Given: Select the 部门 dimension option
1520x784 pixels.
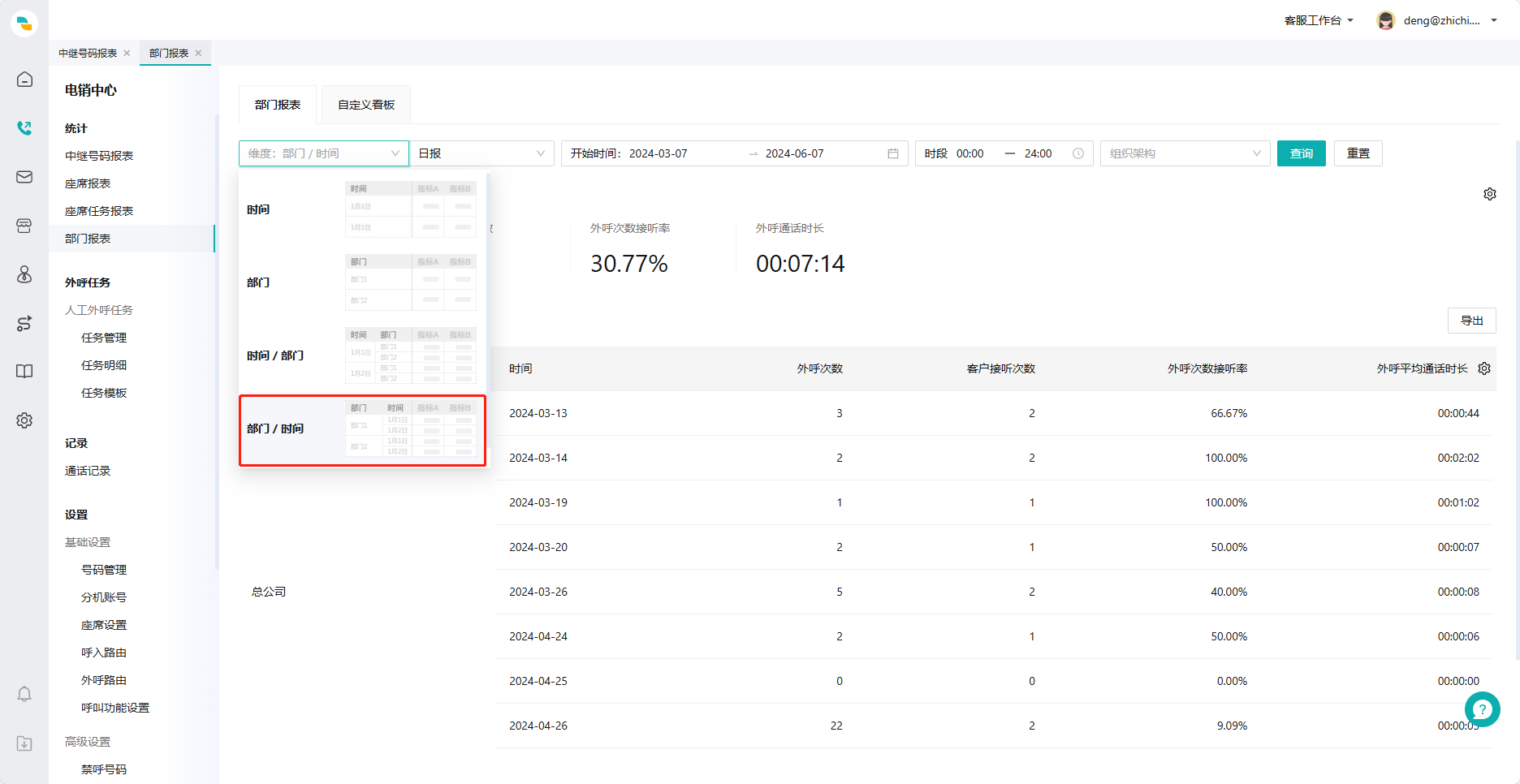Looking at the screenshot, I should point(362,282).
